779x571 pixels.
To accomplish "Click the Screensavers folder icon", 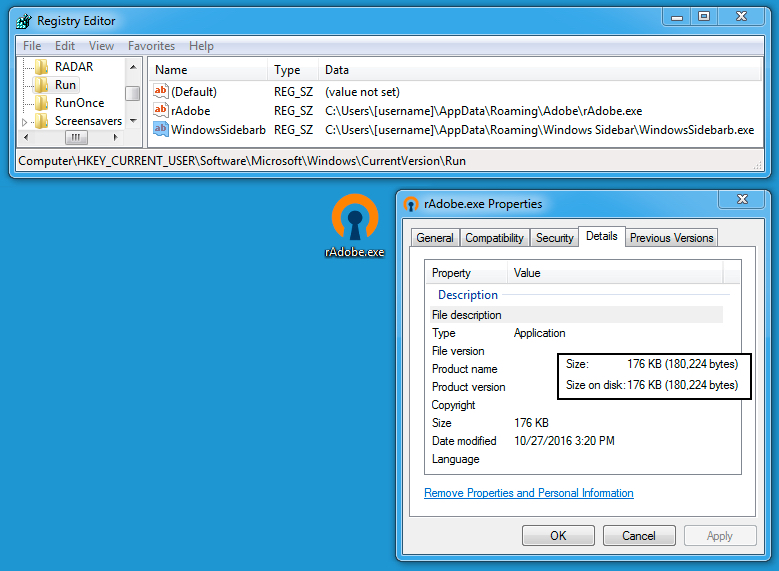I will pos(42,121).
